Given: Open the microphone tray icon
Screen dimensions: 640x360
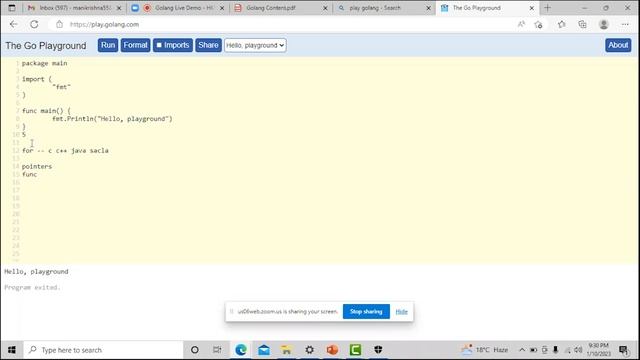Looking at the screenshot, I should [x=556, y=350].
